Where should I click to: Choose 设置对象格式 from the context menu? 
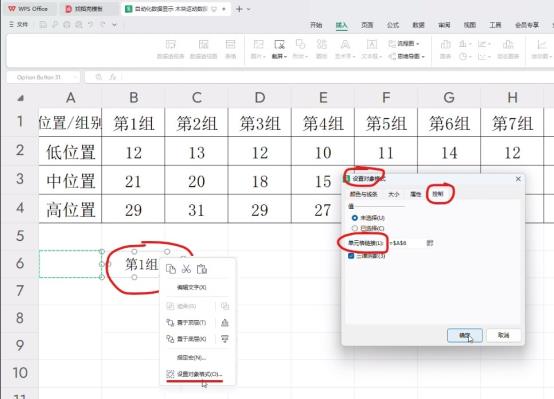tap(194, 374)
